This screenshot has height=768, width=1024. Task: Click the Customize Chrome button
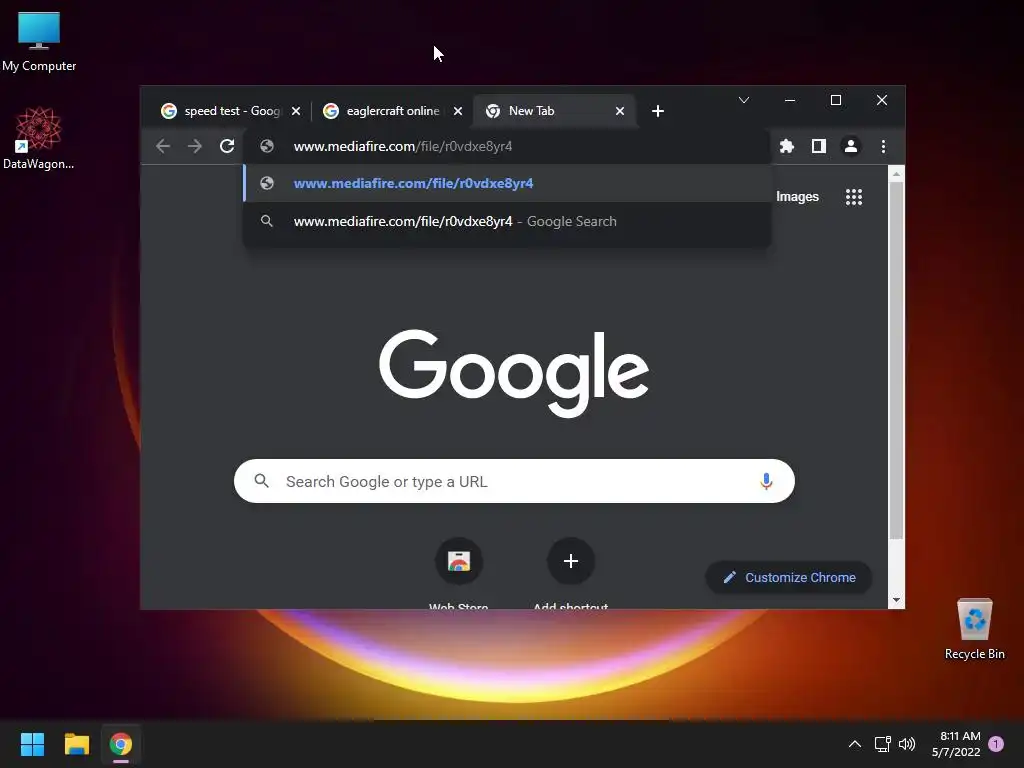tap(789, 577)
